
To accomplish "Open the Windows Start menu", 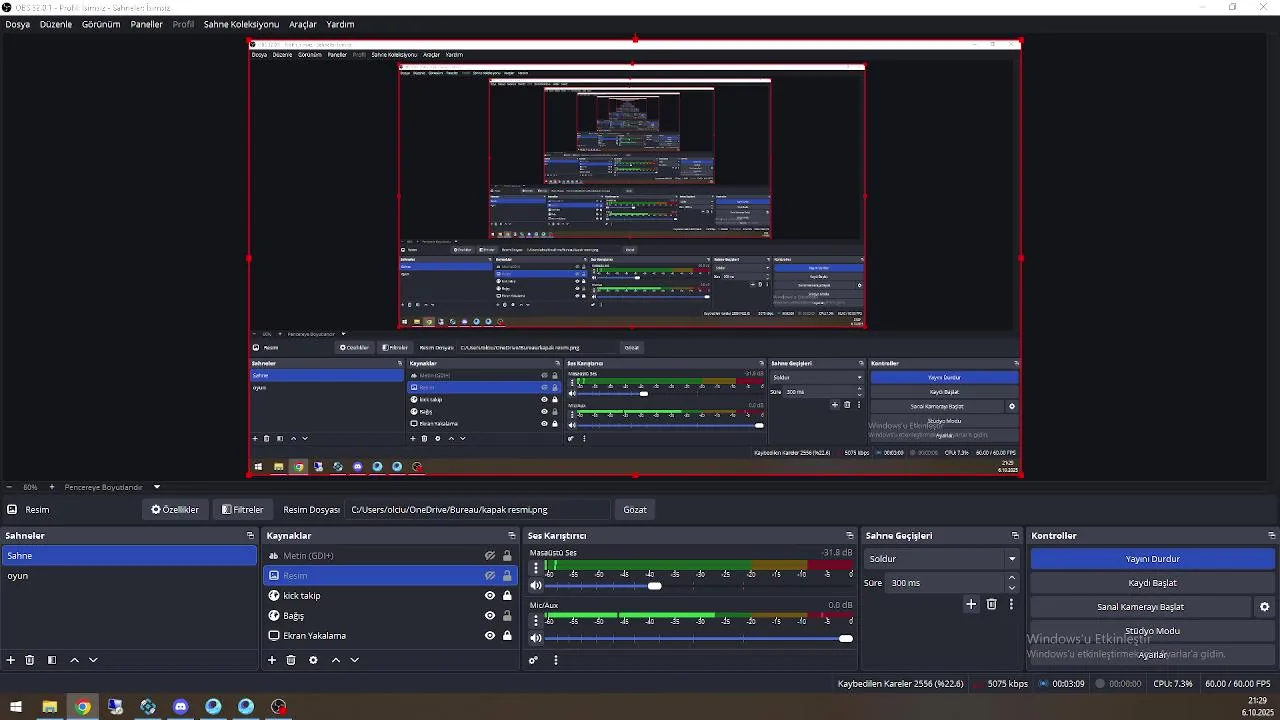I will click(16, 707).
